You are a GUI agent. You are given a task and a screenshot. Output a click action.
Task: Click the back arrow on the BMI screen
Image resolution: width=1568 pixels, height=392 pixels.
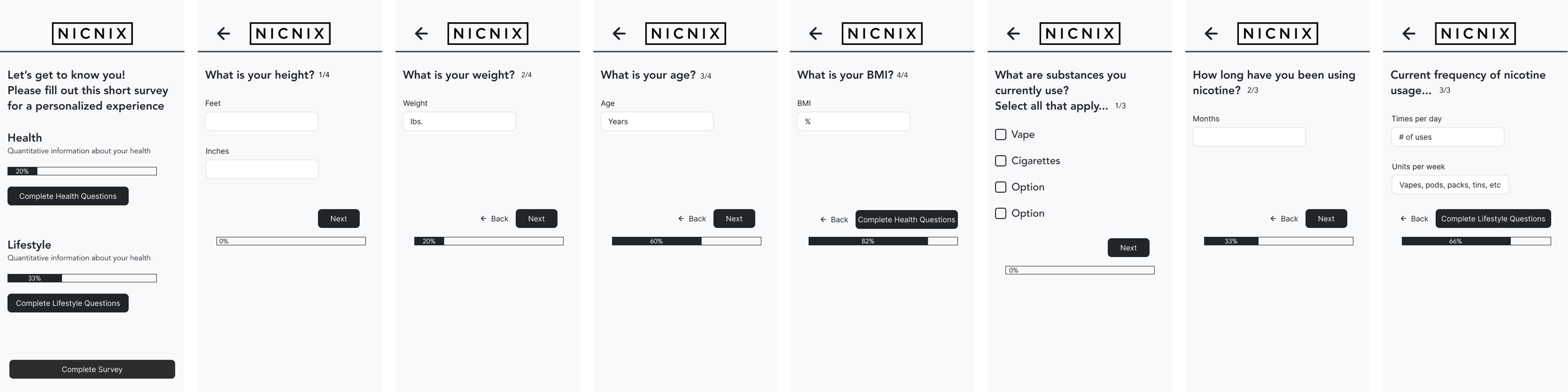pyautogui.click(x=815, y=34)
